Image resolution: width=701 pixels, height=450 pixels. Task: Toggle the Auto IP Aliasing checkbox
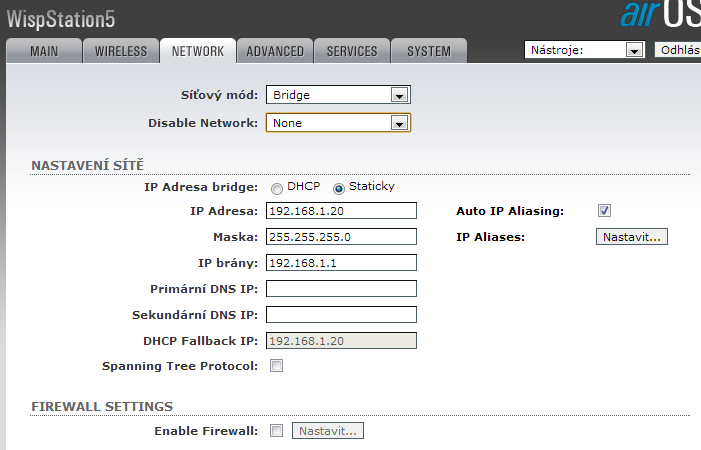604,211
